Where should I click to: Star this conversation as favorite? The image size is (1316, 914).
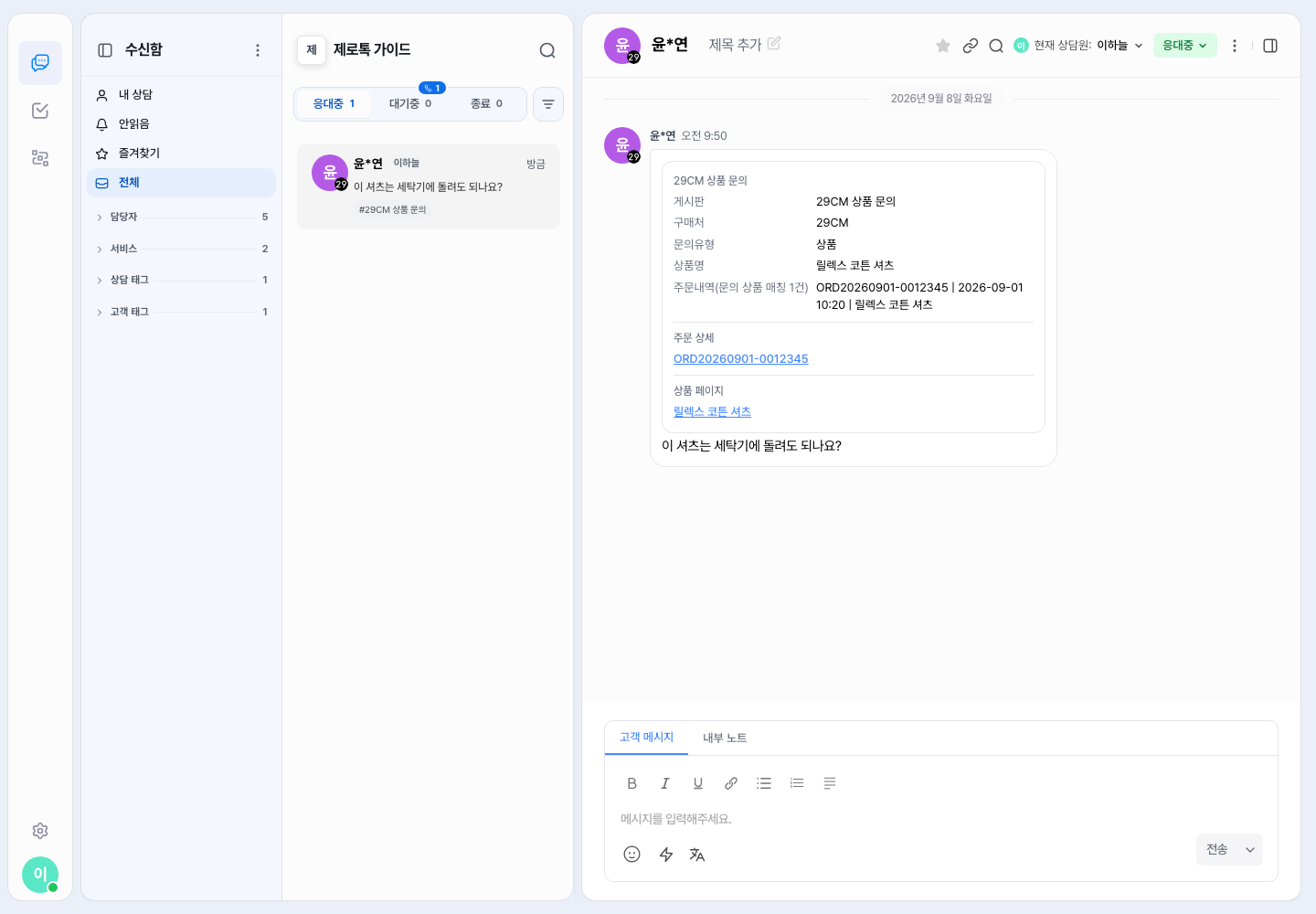point(943,46)
